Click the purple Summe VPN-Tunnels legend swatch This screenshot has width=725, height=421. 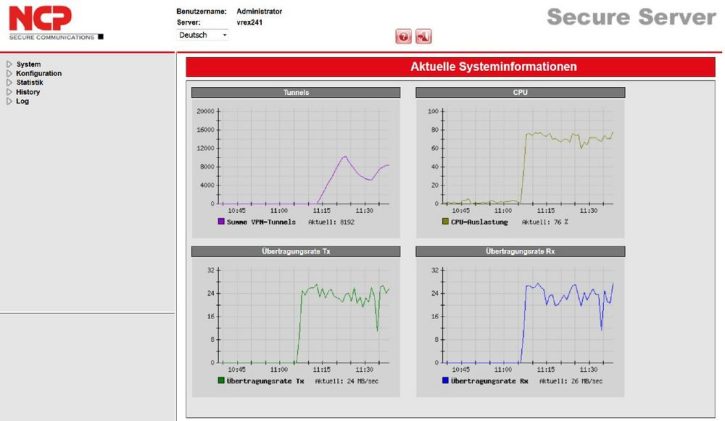[221, 222]
